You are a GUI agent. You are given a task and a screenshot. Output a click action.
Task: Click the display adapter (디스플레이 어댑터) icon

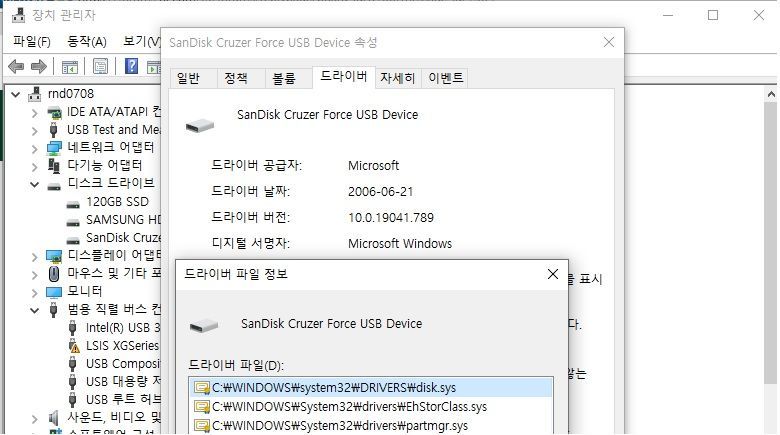(54, 256)
